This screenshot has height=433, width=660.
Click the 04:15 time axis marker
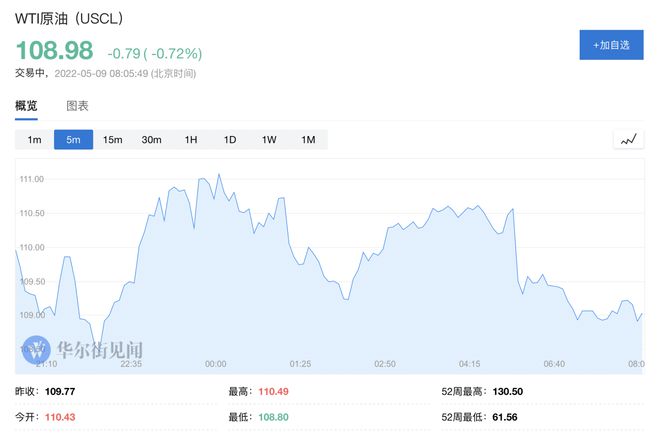[469, 364]
